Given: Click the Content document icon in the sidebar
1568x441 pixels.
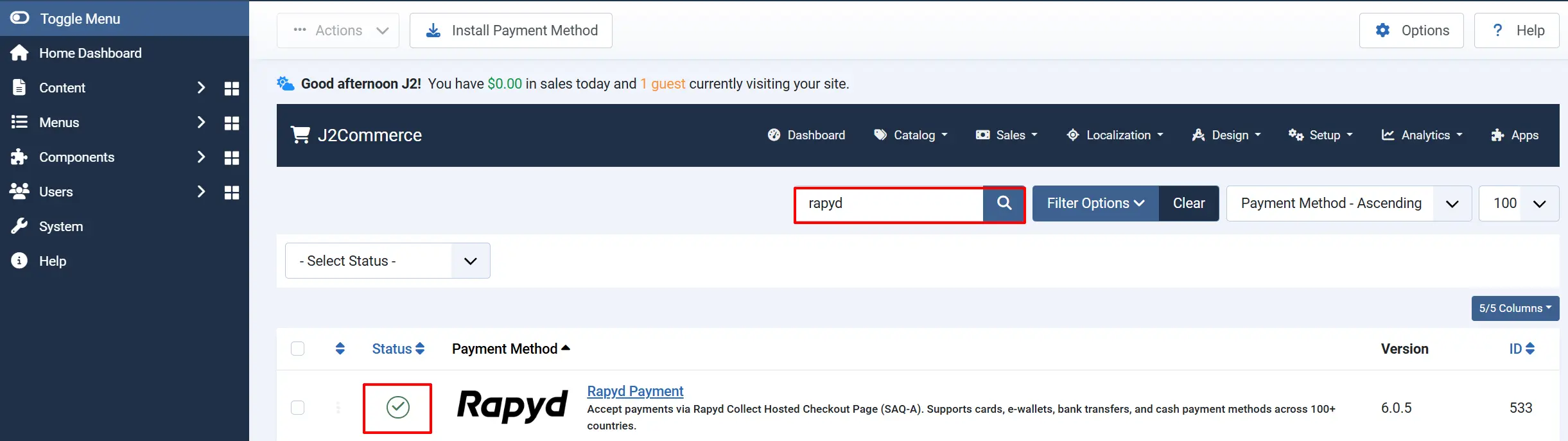Looking at the screenshot, I should pyautogui.click(x=19, y=87).
